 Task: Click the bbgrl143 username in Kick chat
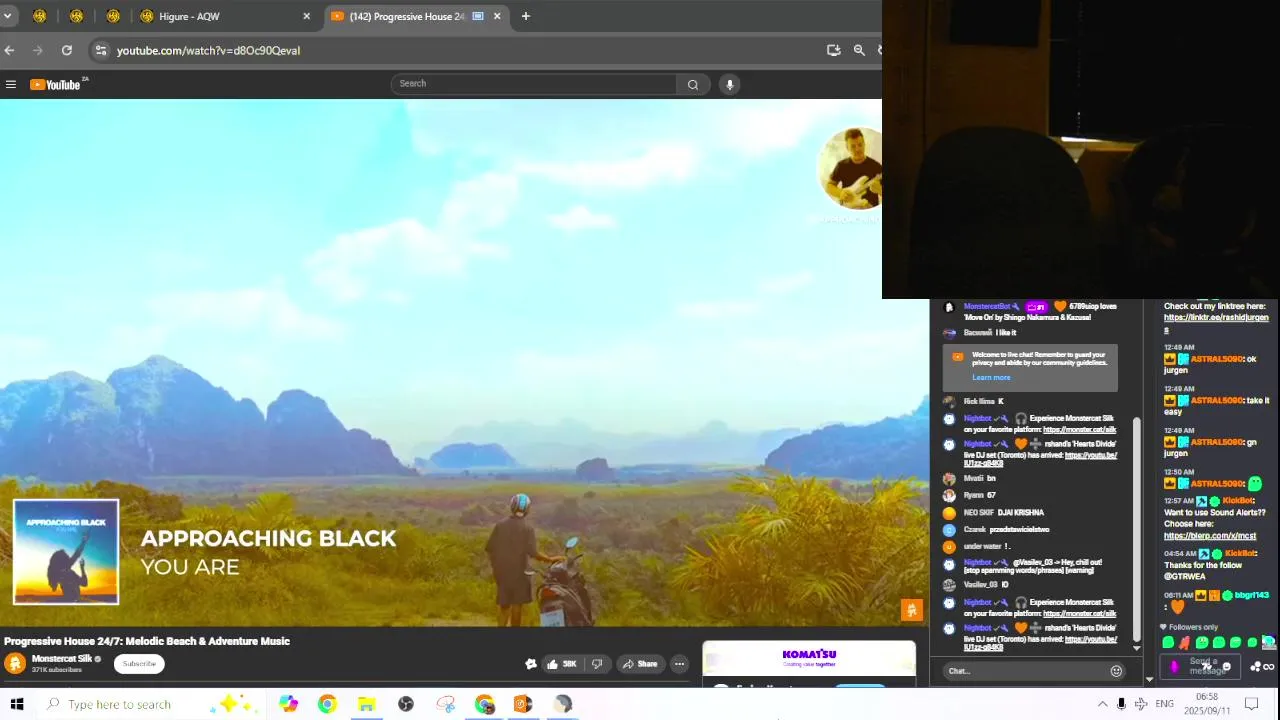click(1252, 595)
